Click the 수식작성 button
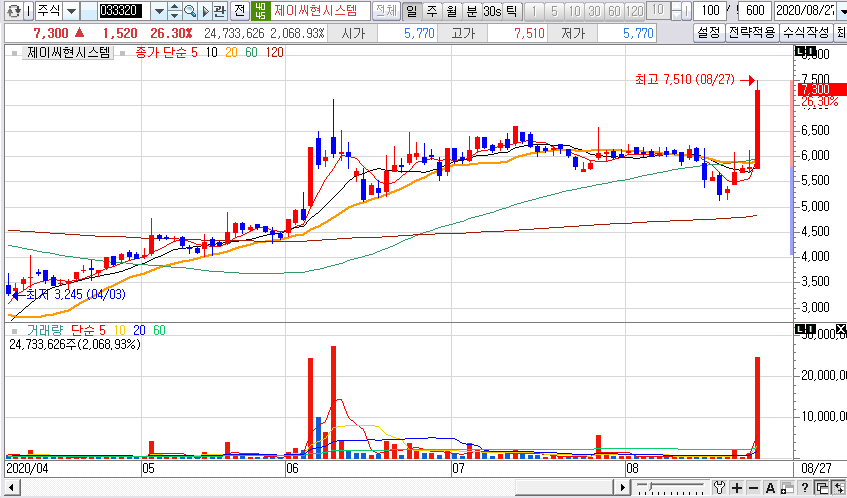847x498 pixels. 806,33
